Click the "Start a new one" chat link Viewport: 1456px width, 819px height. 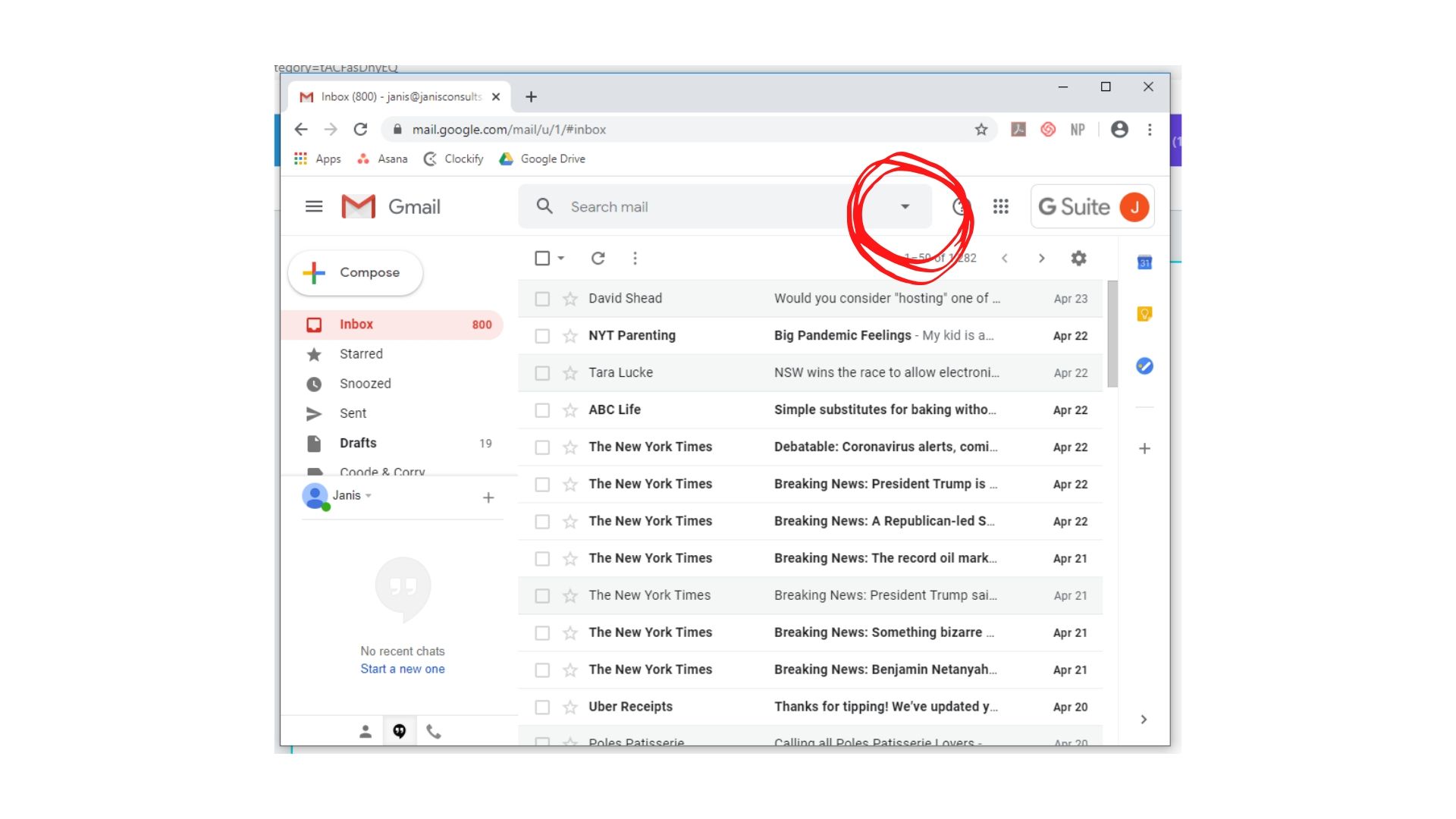[x=403, y=669]
